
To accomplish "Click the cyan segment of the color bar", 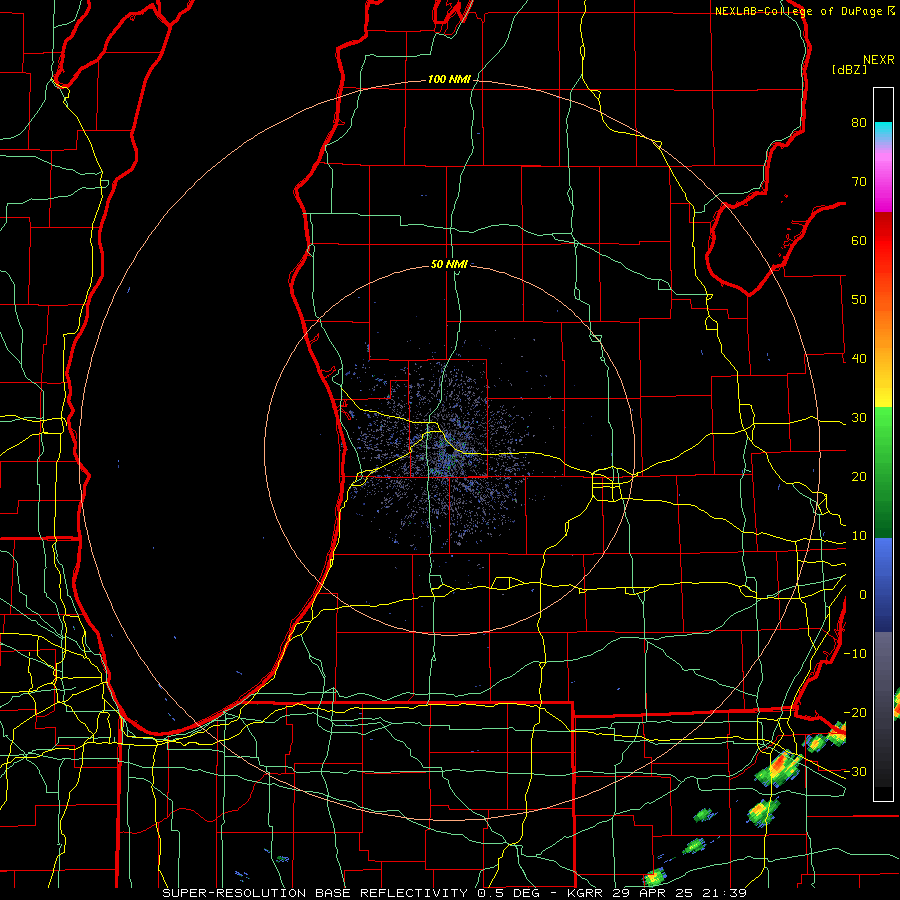I will (883, 132).
